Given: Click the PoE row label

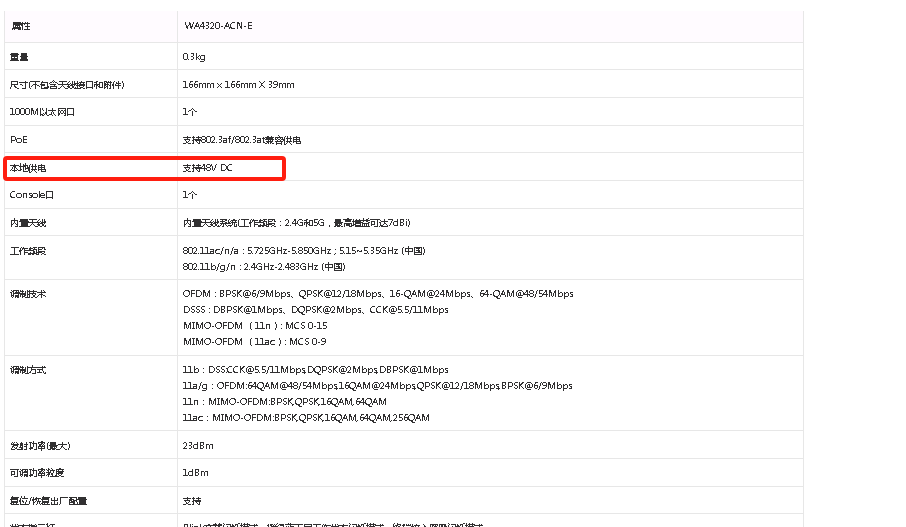Looking at the screenshot, I should pos(18,139).
